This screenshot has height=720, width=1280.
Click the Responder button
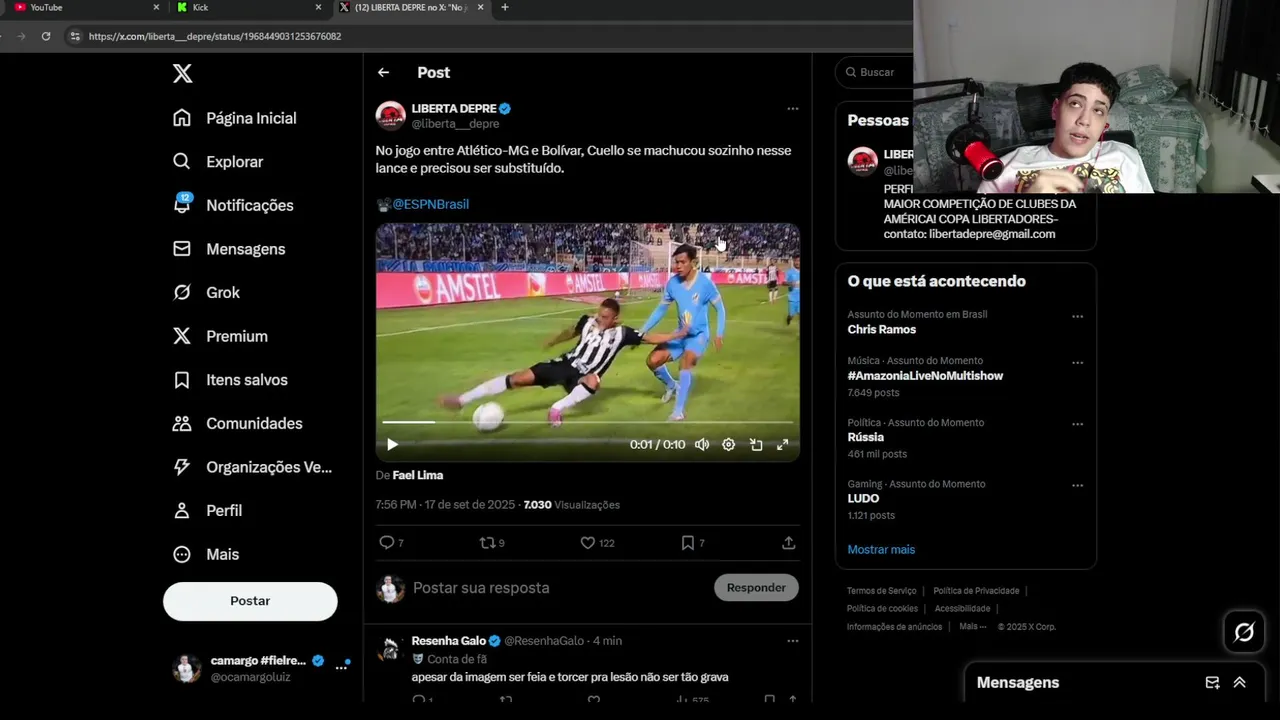tap(756, 588)
